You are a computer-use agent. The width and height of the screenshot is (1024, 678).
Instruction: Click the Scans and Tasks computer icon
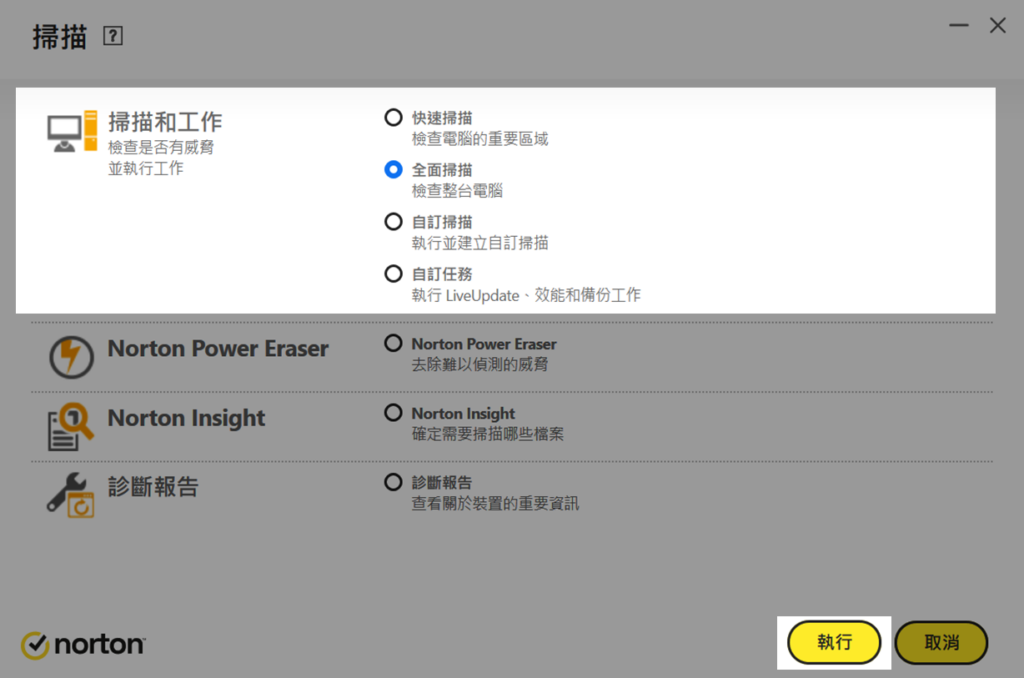tap(72, 131)
